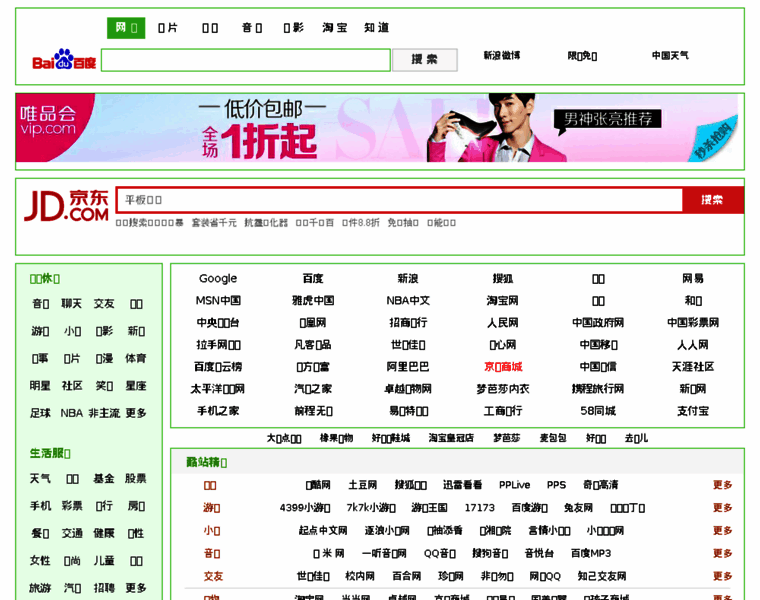The height and width of the screenshot is (600, 760).
Task: Open the 天涯社区 link
Action: click(x=693, y=366)
